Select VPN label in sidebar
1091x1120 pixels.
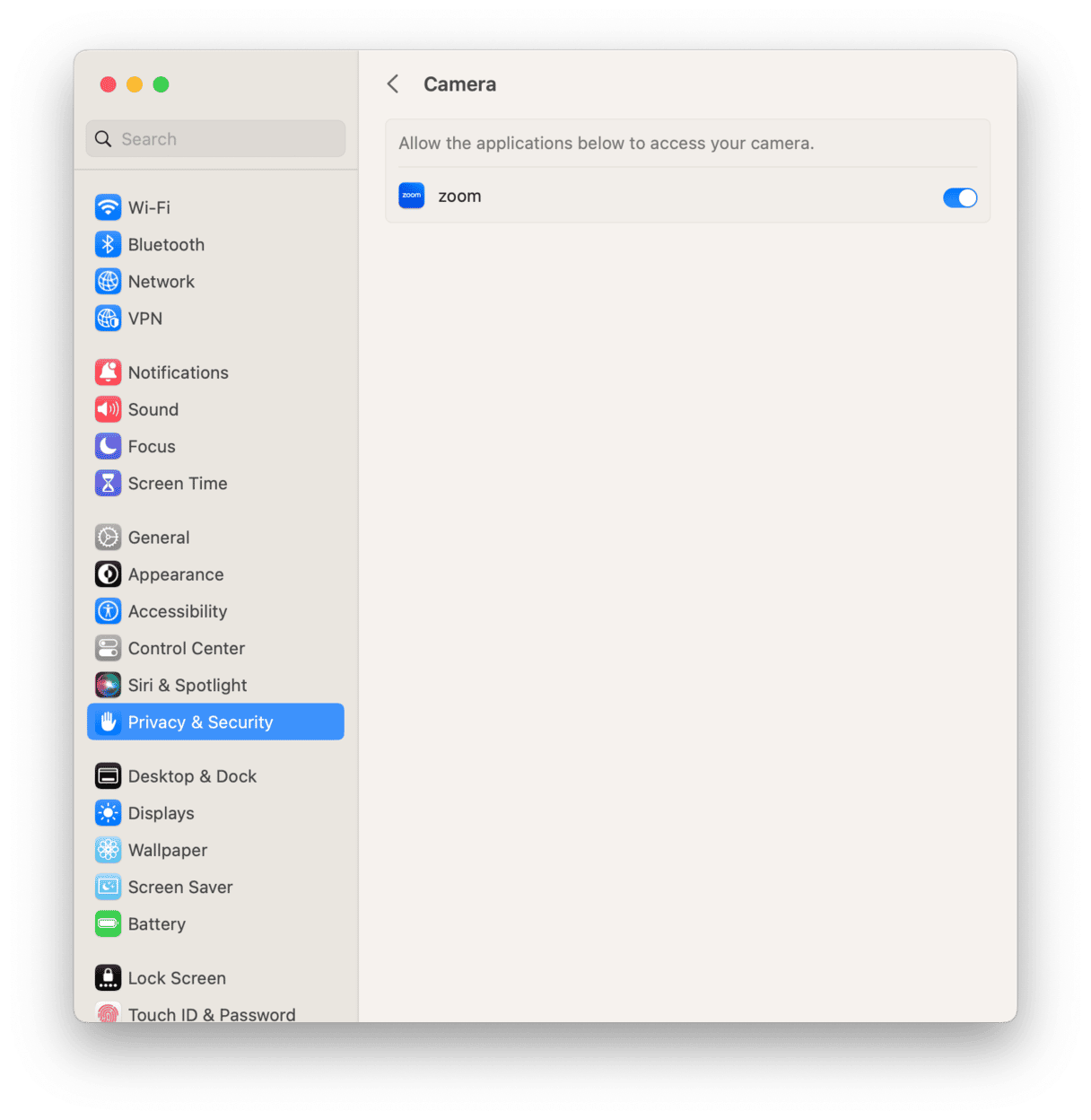(145, 318)
